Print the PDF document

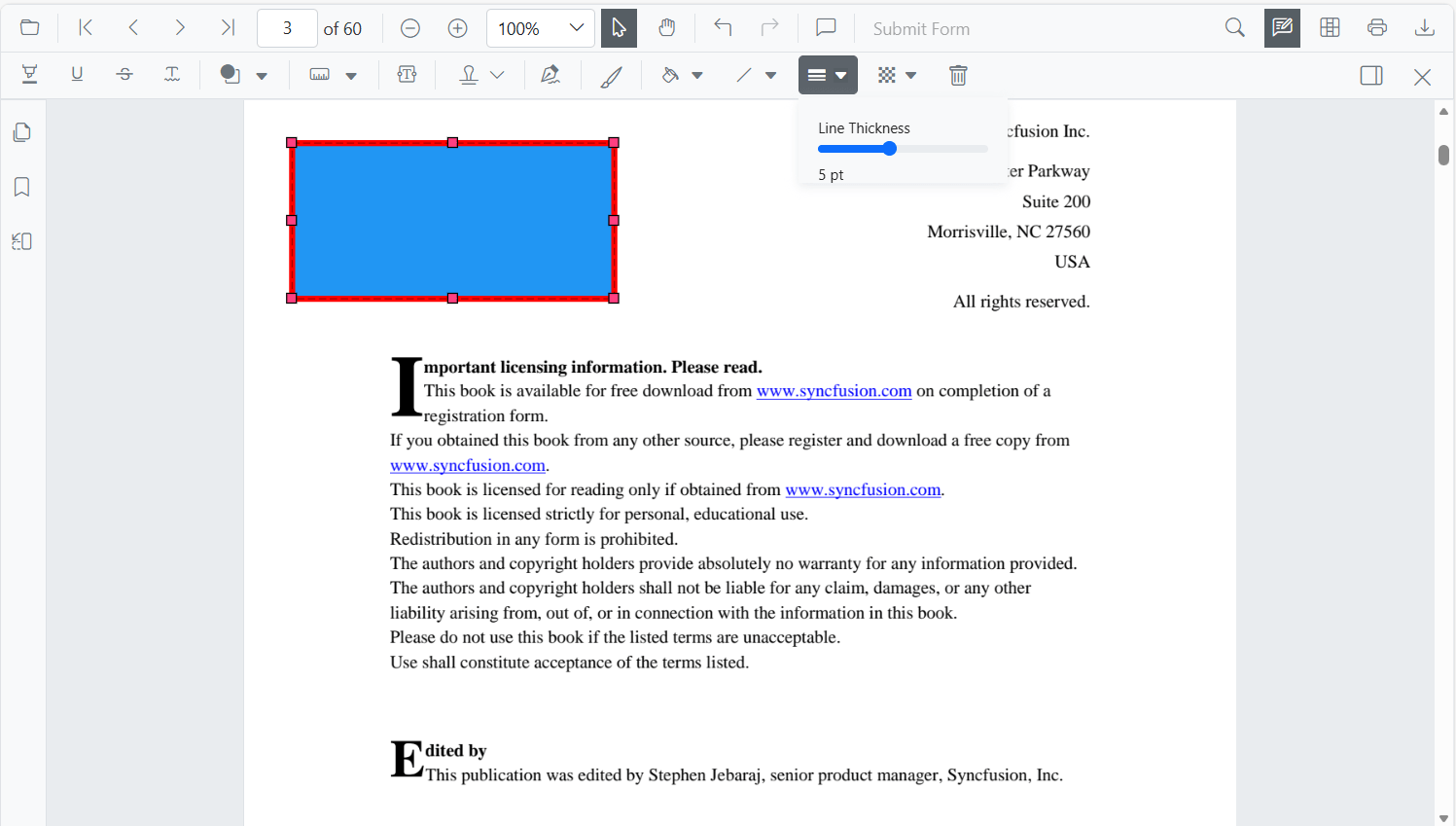point(1377,27)
